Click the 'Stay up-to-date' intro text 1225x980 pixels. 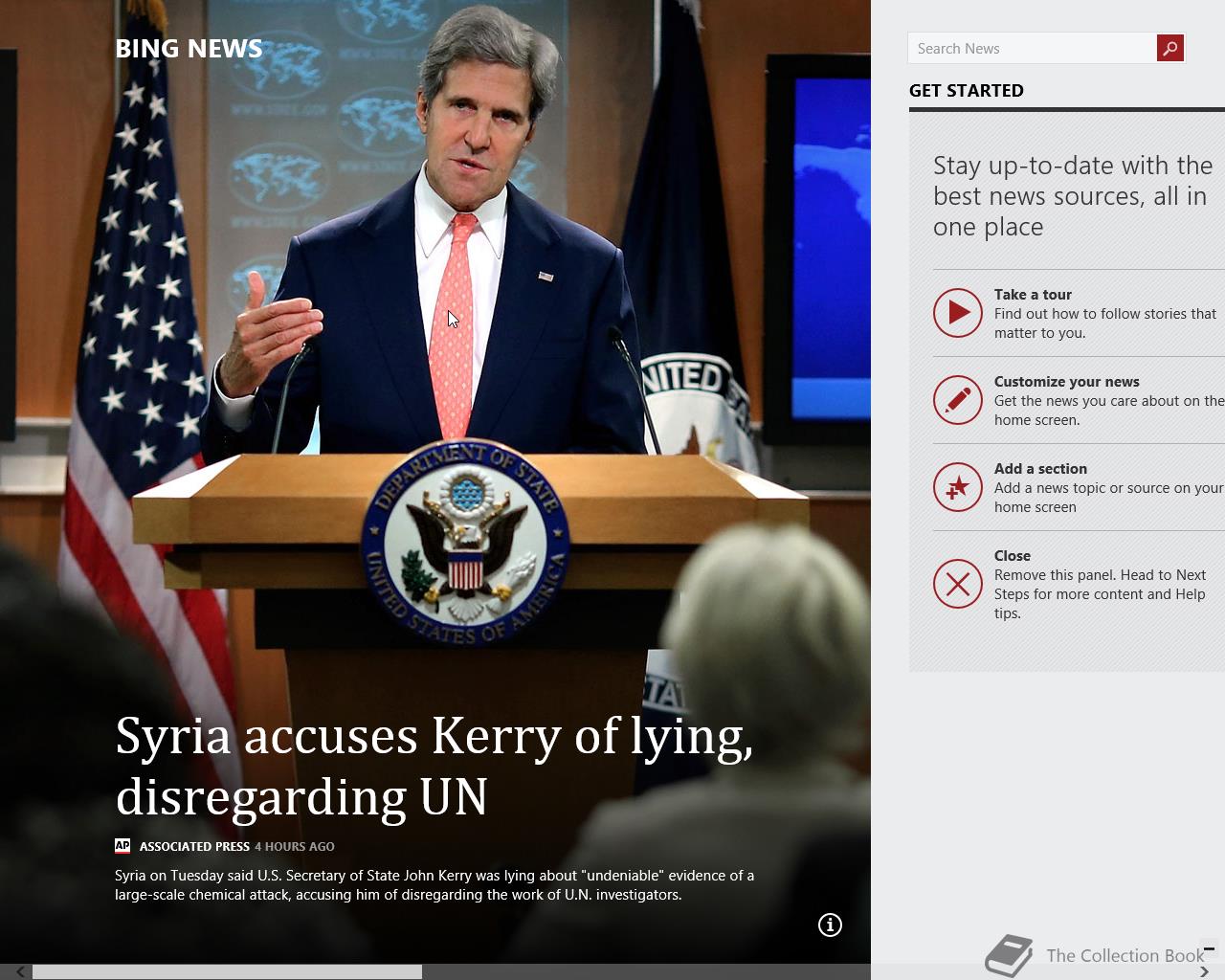[x=1073, y=196]
